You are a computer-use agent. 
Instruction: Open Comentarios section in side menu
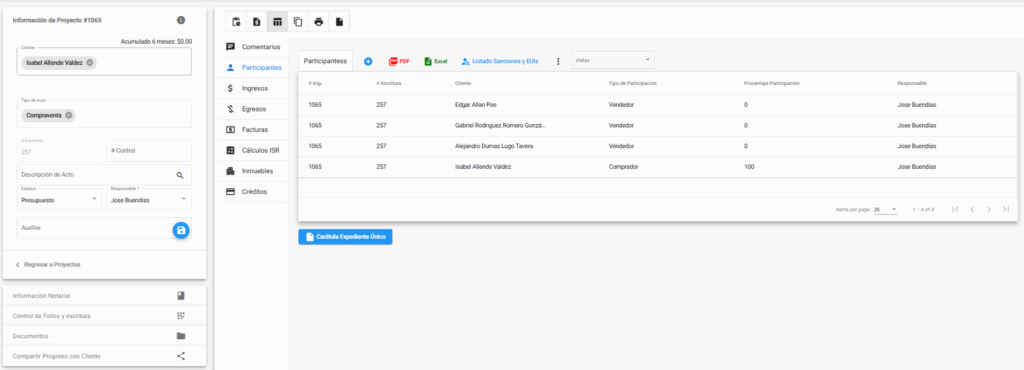point(254,47)
